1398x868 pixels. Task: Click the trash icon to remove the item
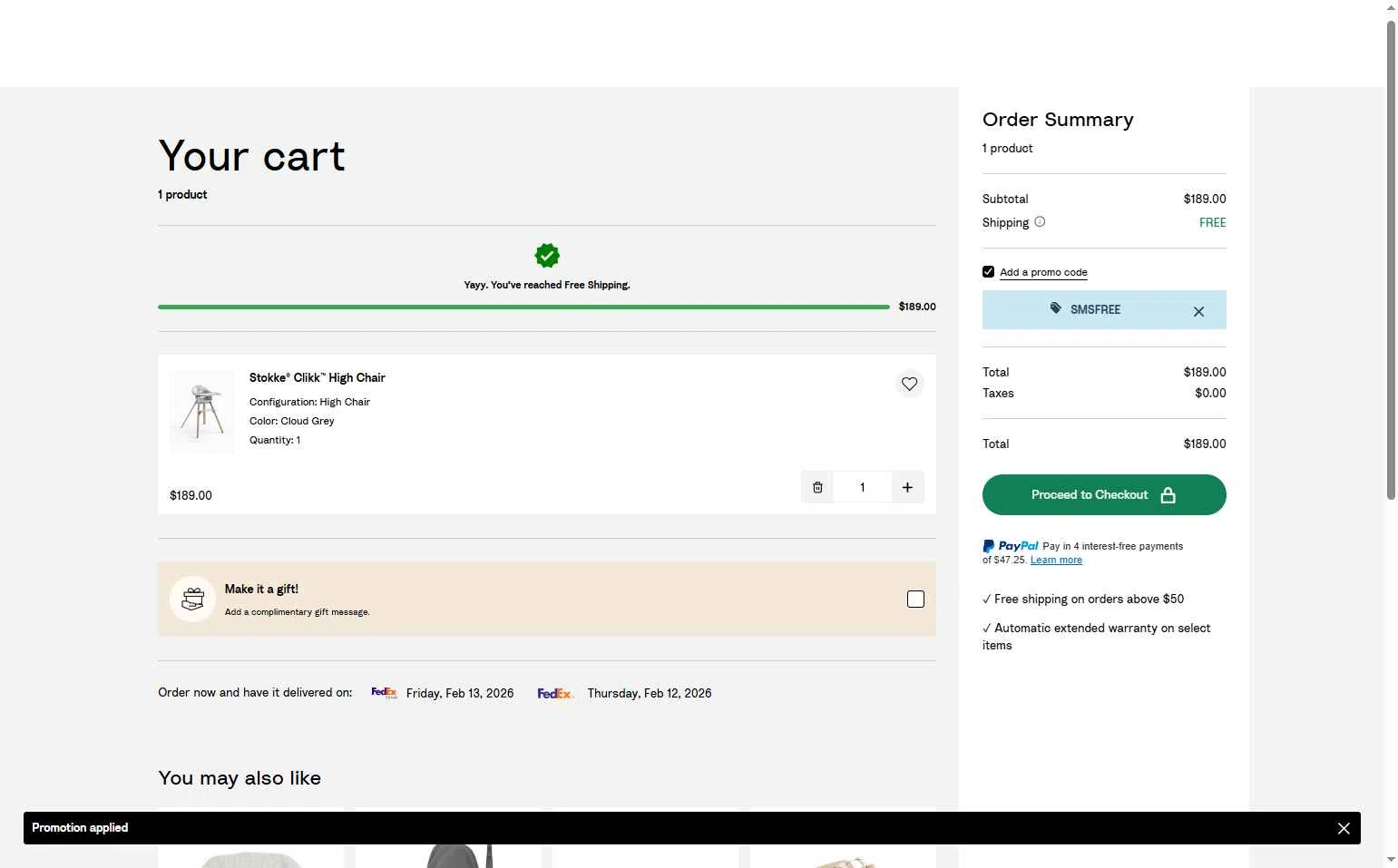pos(817,487)
